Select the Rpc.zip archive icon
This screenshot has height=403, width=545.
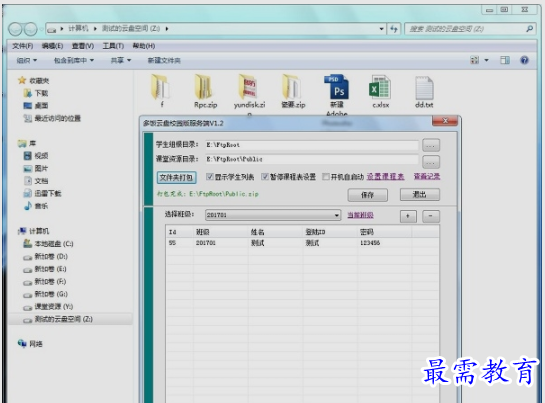204,87
